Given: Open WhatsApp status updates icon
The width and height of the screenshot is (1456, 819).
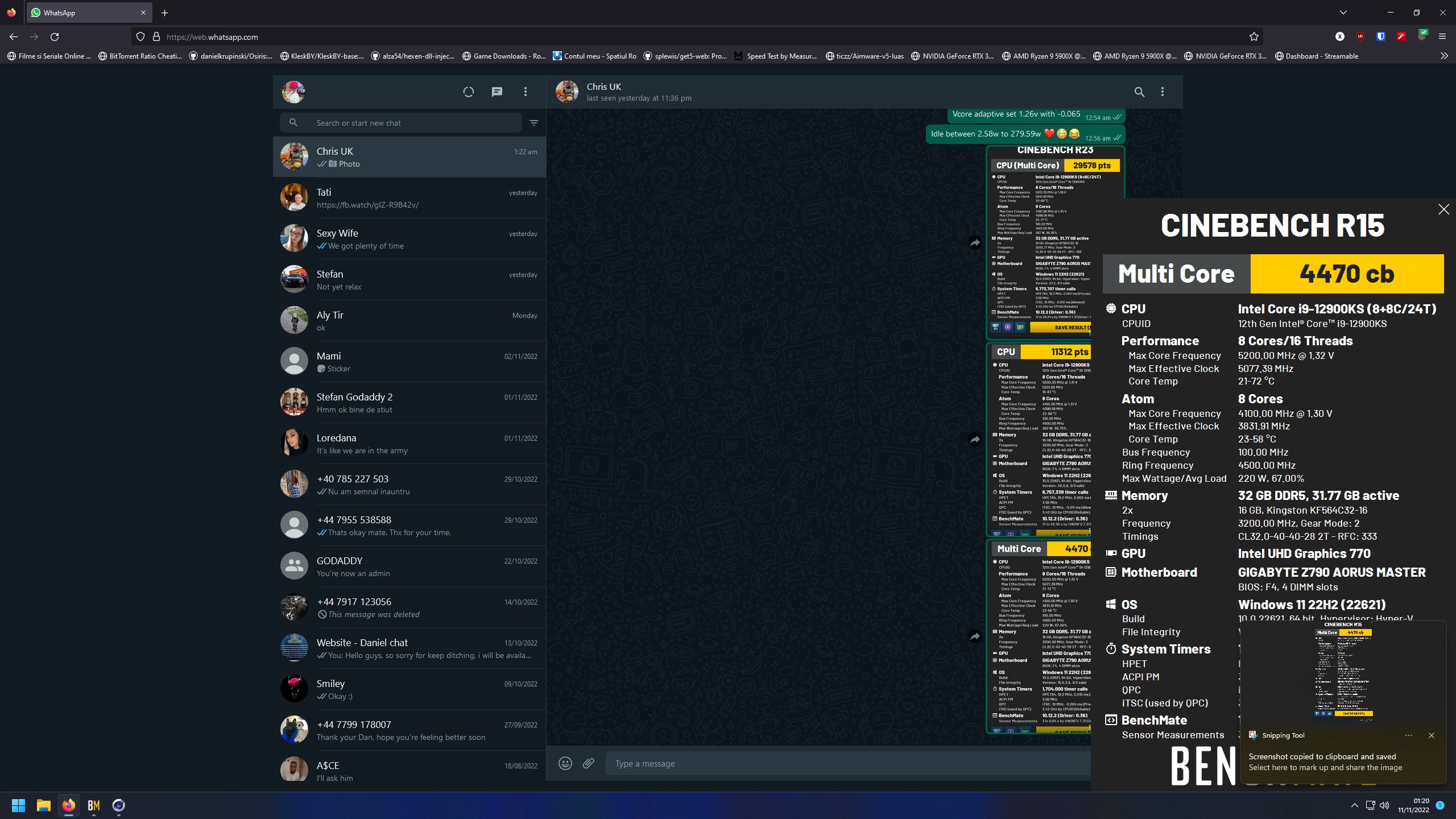Looking at the screenshot, I should pyautogui.click(x=468, y=92).
